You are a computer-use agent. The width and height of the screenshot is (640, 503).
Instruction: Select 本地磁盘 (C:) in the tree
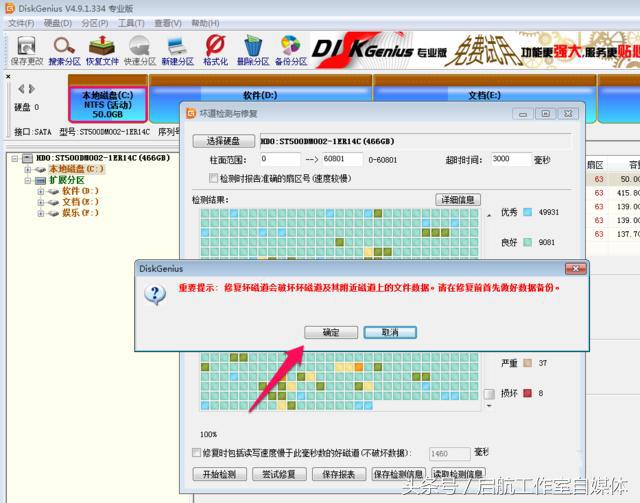[x=76, y=169]
